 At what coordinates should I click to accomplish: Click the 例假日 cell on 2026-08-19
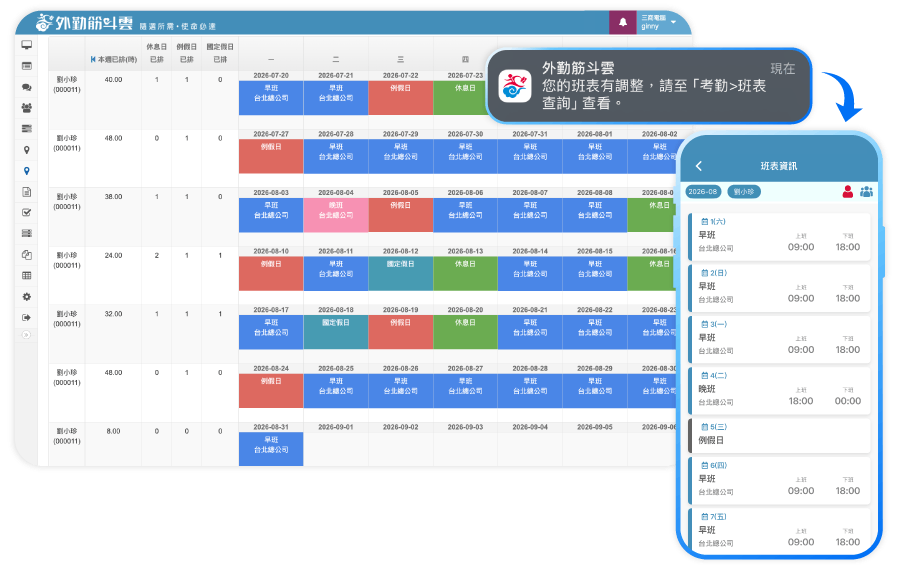[401, 332]
